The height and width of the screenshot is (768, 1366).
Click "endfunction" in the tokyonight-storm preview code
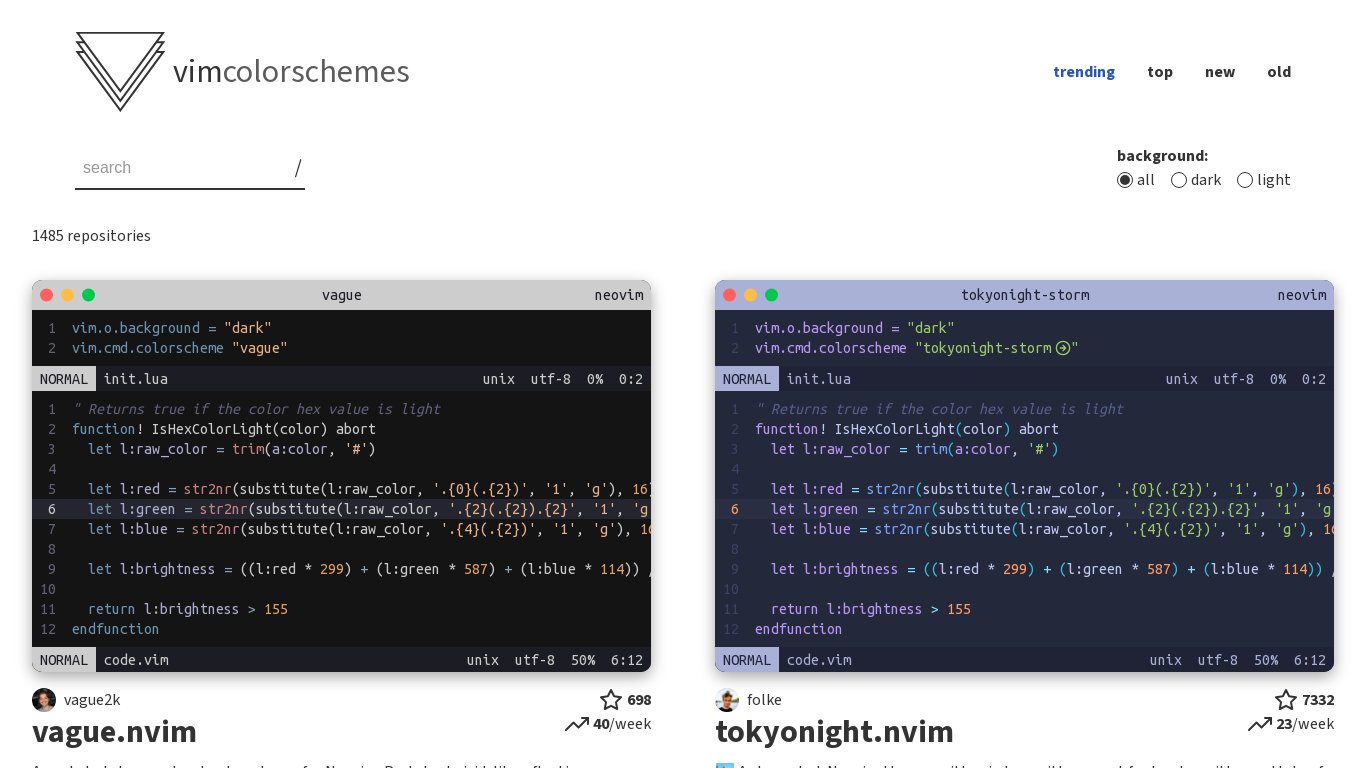click(x=798, y=629)
